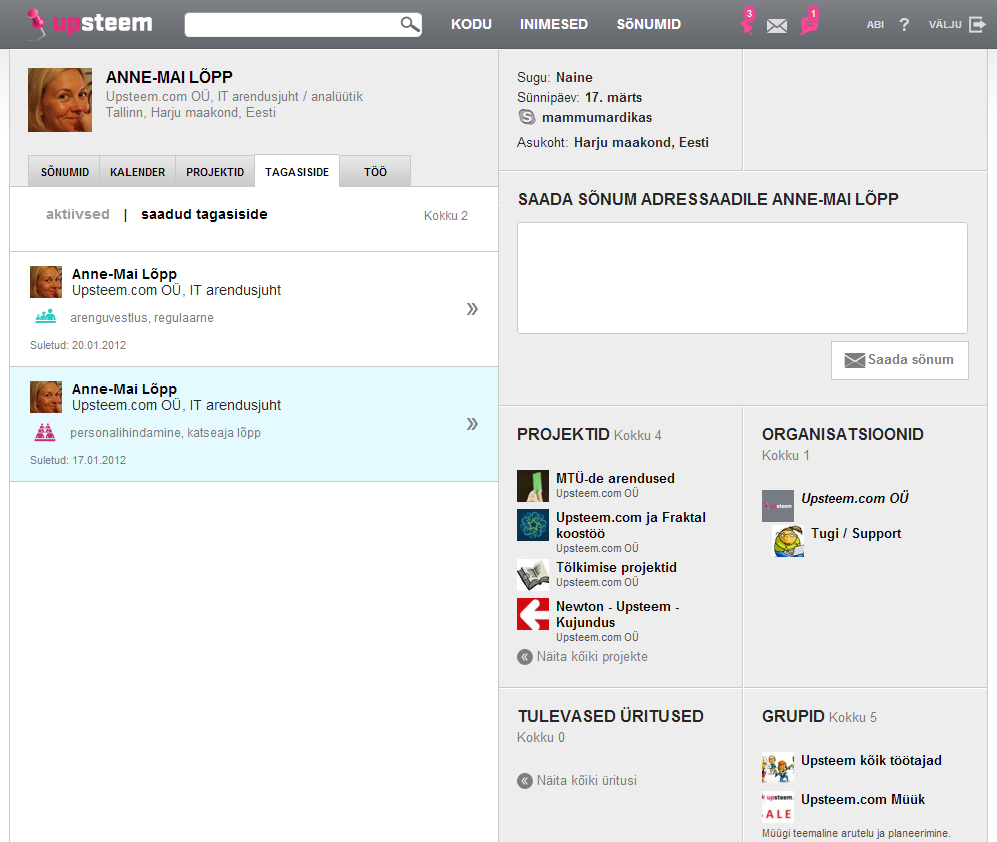Click the logout arrow icon
This screenshot has height=842, width=997.
tap(977, 24)
